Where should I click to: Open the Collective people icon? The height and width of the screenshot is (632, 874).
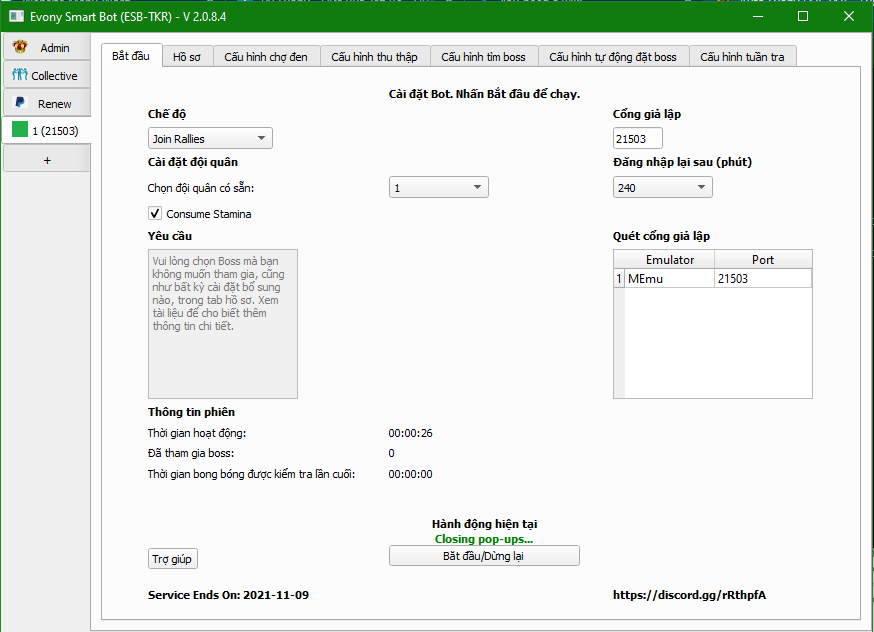20,75
